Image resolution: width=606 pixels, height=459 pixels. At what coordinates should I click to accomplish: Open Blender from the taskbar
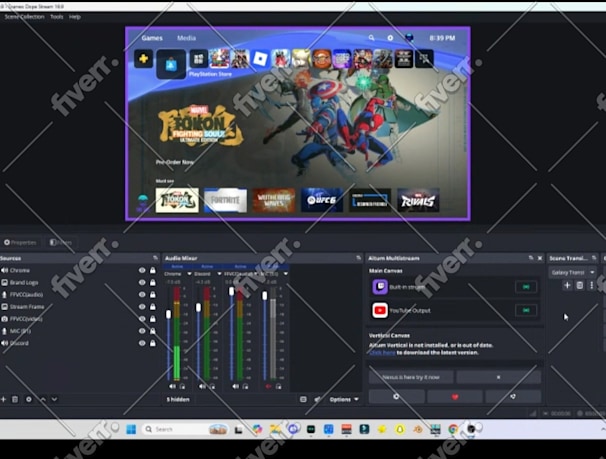(x=417, y=429)
